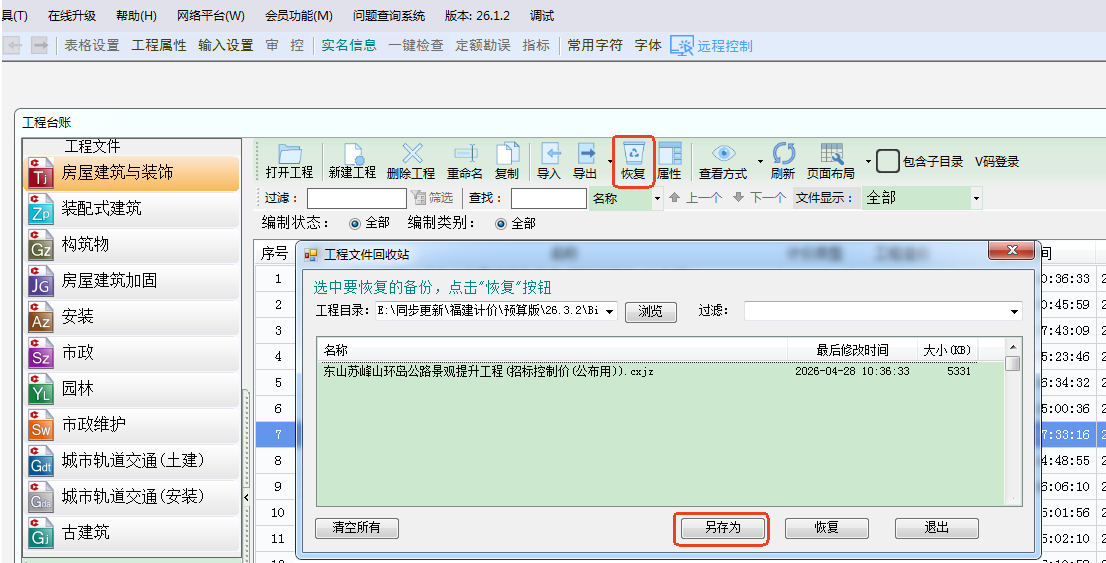Click the 查找 search input field
1106x563 pixels.
548,198
